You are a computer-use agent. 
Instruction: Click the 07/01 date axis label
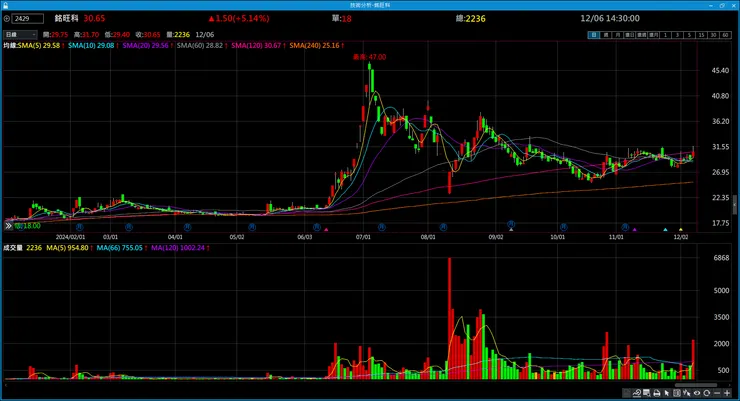point(363,237)
